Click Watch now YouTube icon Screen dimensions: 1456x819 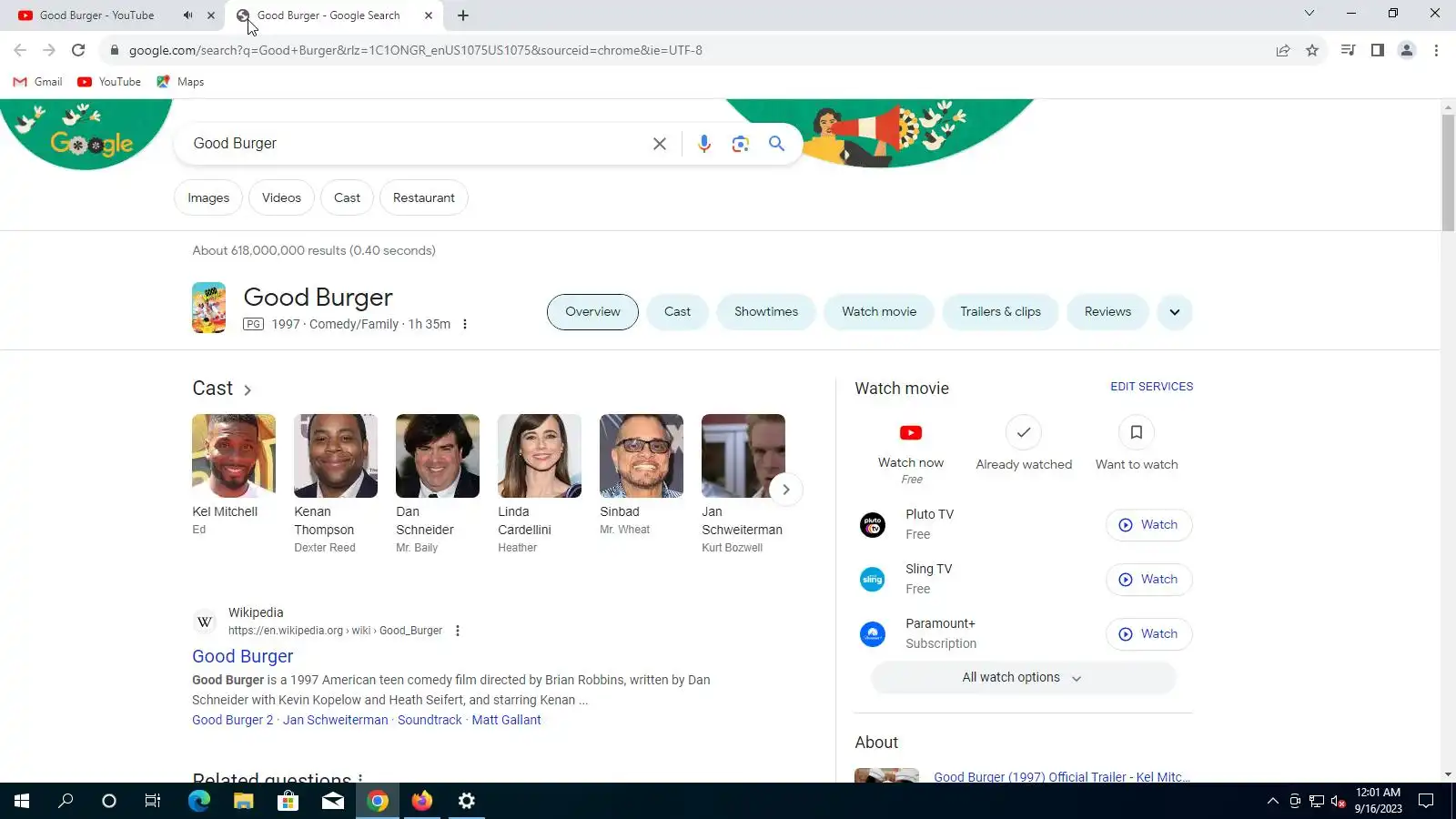[911, 433]
